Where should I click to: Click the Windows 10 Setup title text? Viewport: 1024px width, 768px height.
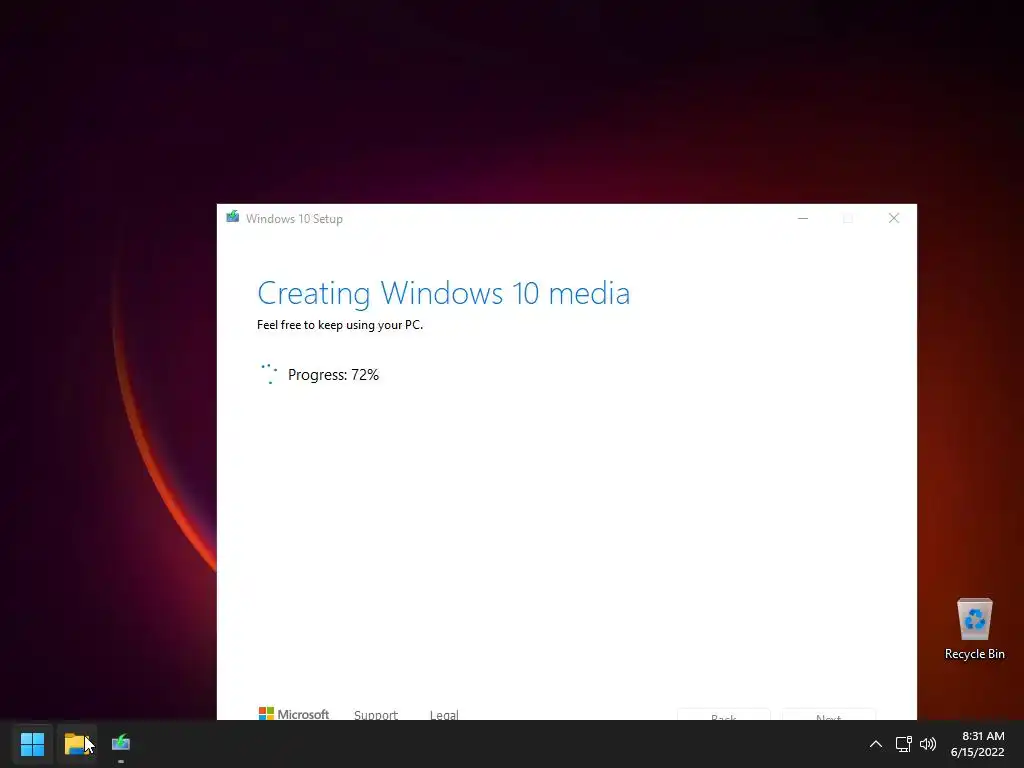coord(294,219)
